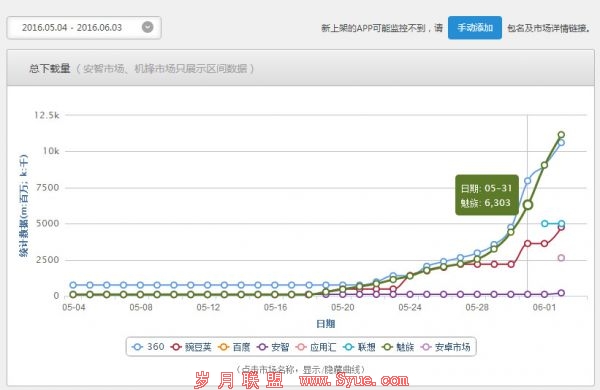The height and width of the screenshot is (390, 600).
Task: Toggle the 360 series in legend
Action: coord(148,347)
